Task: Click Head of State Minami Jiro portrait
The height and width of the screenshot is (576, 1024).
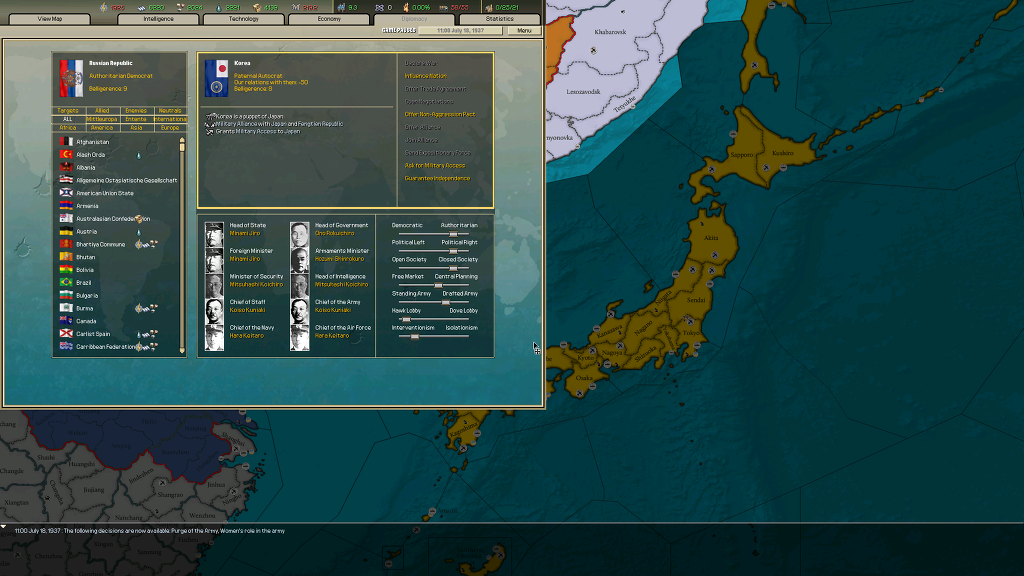Action: point(214,235)
